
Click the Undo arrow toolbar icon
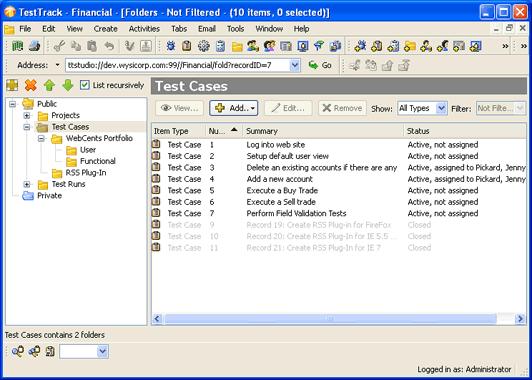point(109,46)
